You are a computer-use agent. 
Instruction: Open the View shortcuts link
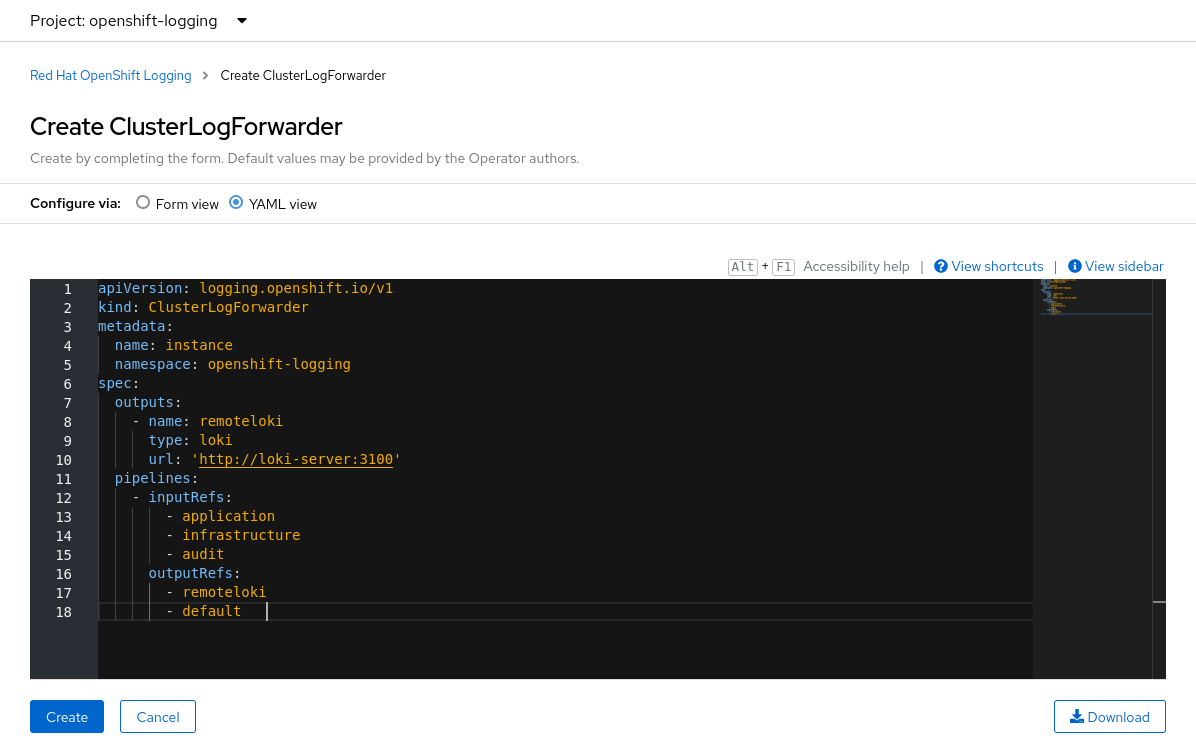(997, 267)
